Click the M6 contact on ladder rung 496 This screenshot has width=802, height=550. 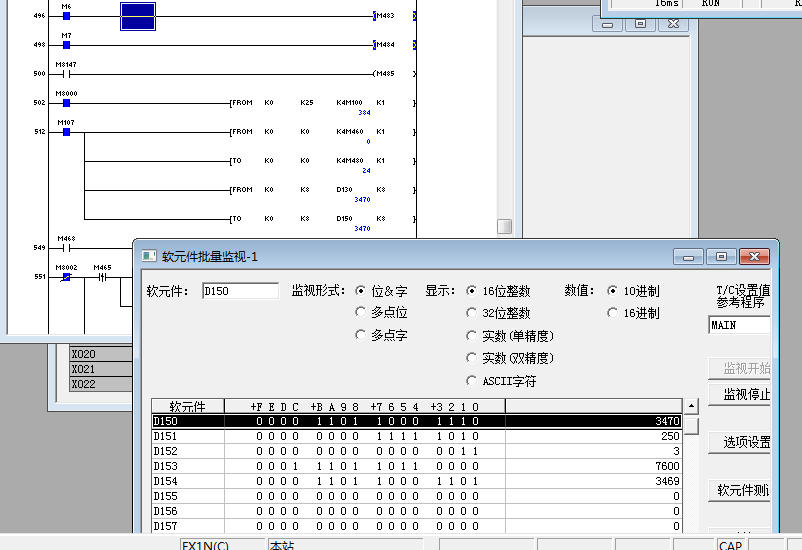pyautogui.click(x=66, y=16)
